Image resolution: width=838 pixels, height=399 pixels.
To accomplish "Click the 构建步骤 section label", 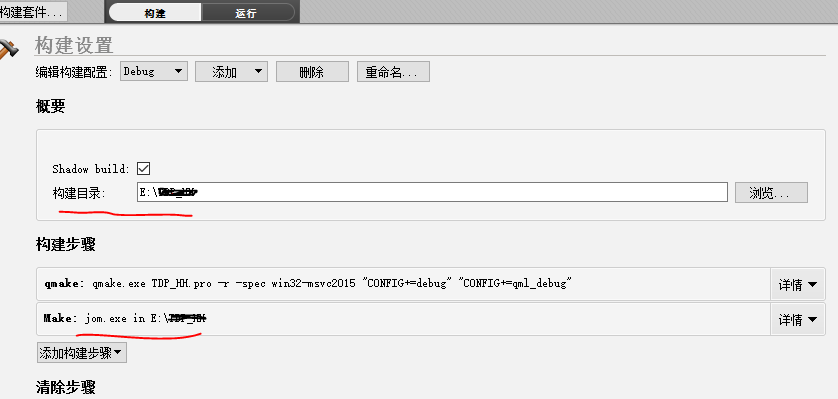I will click(65, 245).
